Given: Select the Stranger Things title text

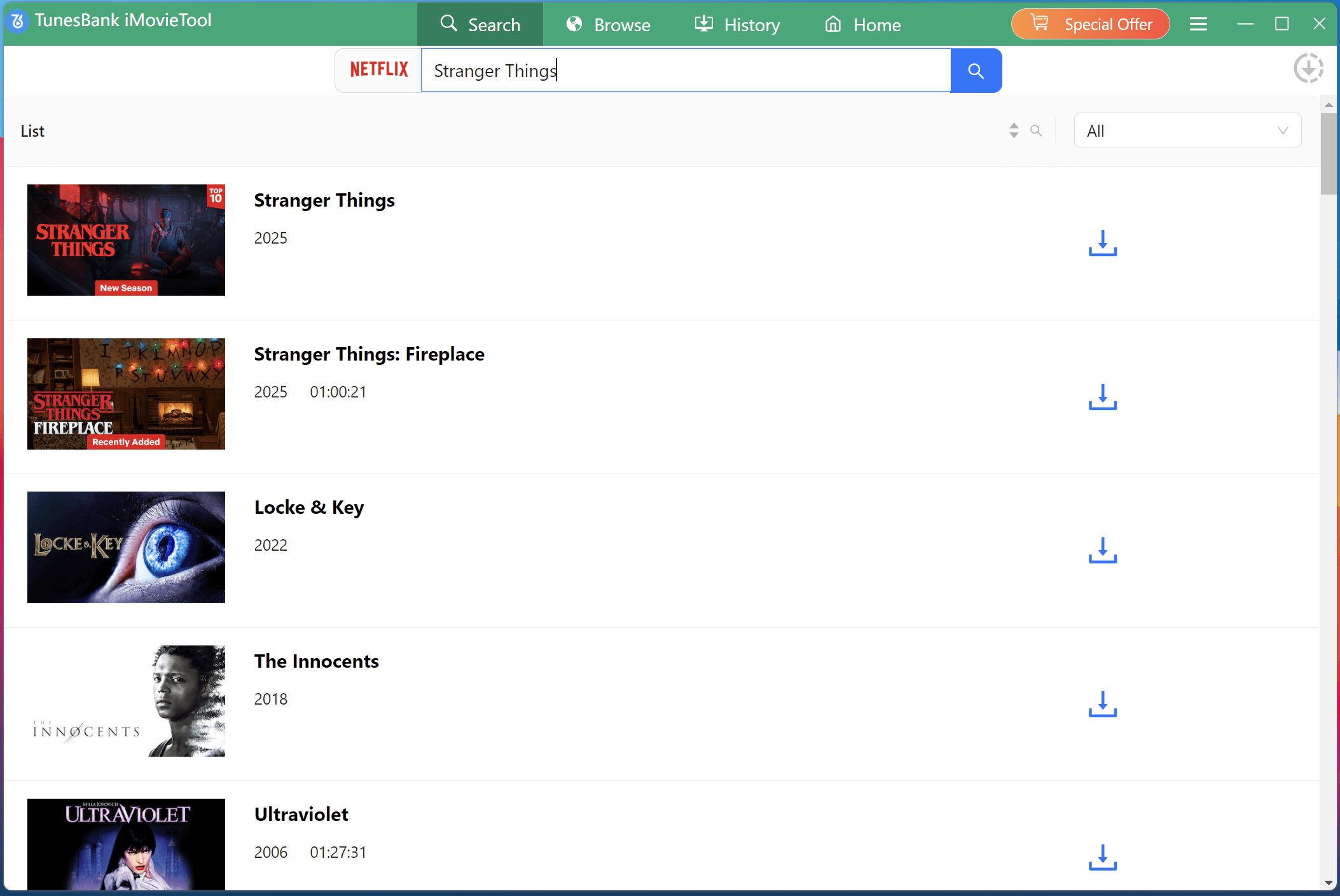Looking at the screenshot, I should [x=324, y=200].
